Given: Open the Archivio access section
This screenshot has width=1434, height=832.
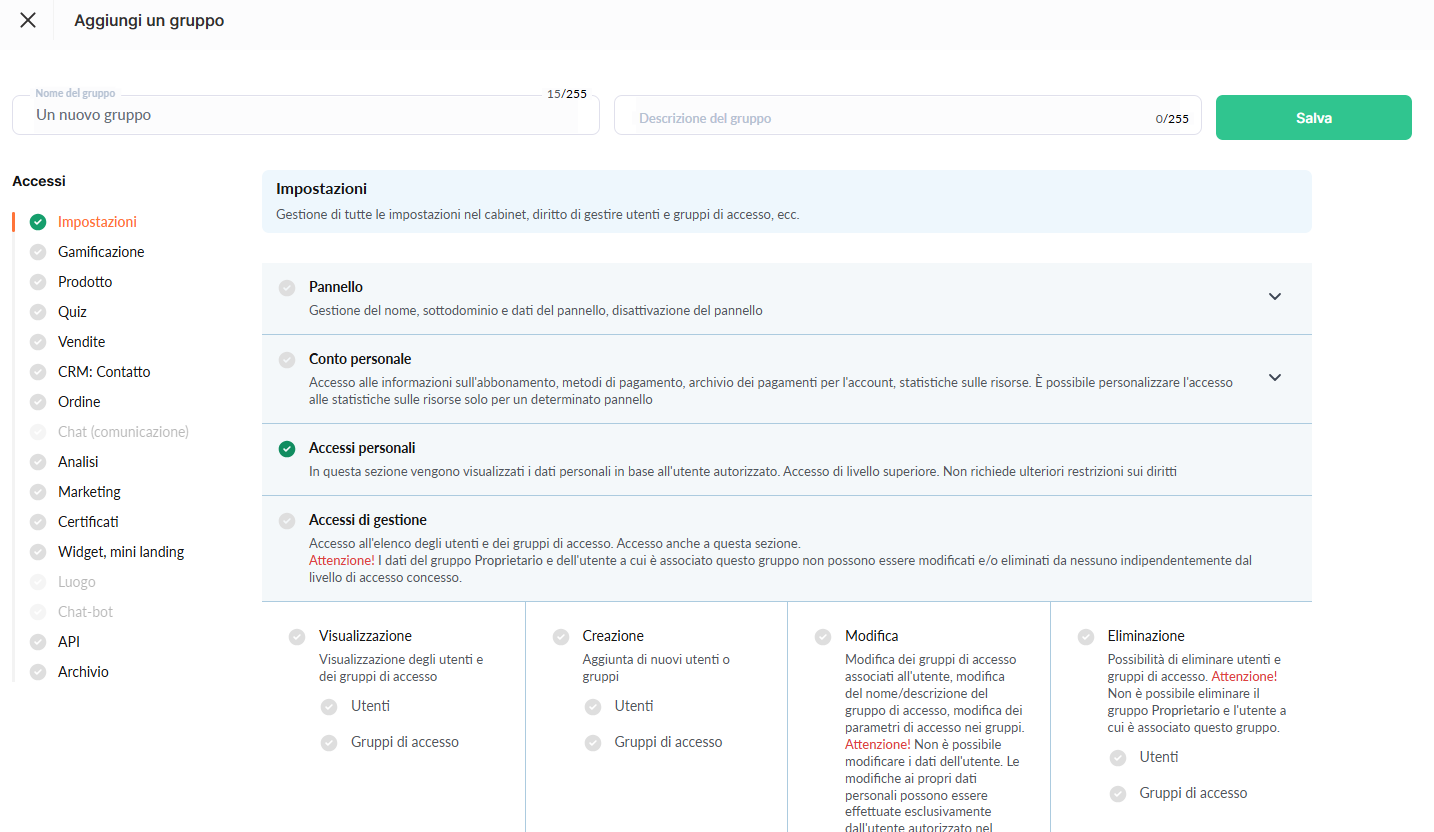Looking at the screenshot, I should pyautogui.click(x=83, y=672).
